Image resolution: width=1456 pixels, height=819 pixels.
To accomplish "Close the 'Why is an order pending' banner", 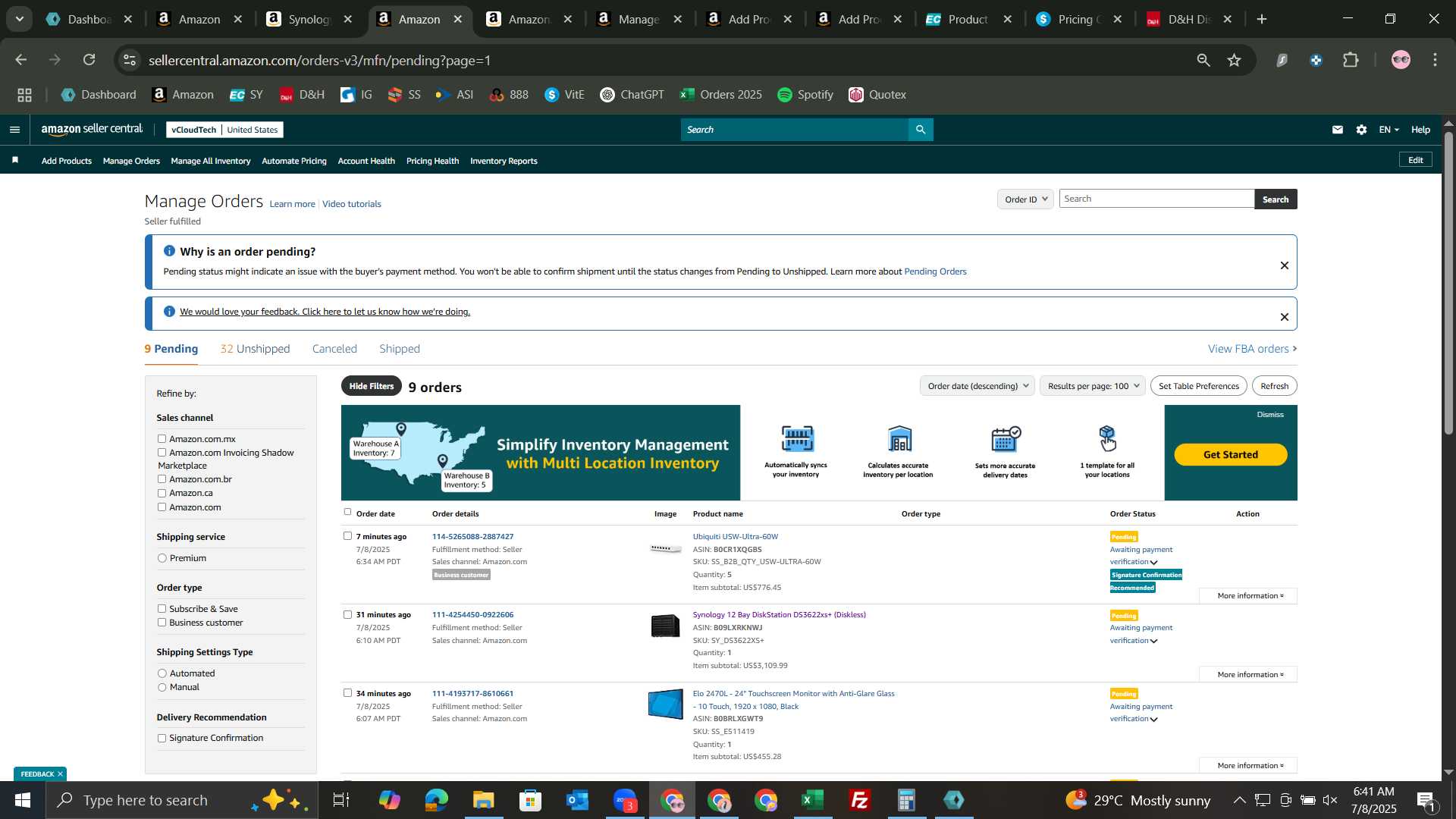I will coord(1285,265).
